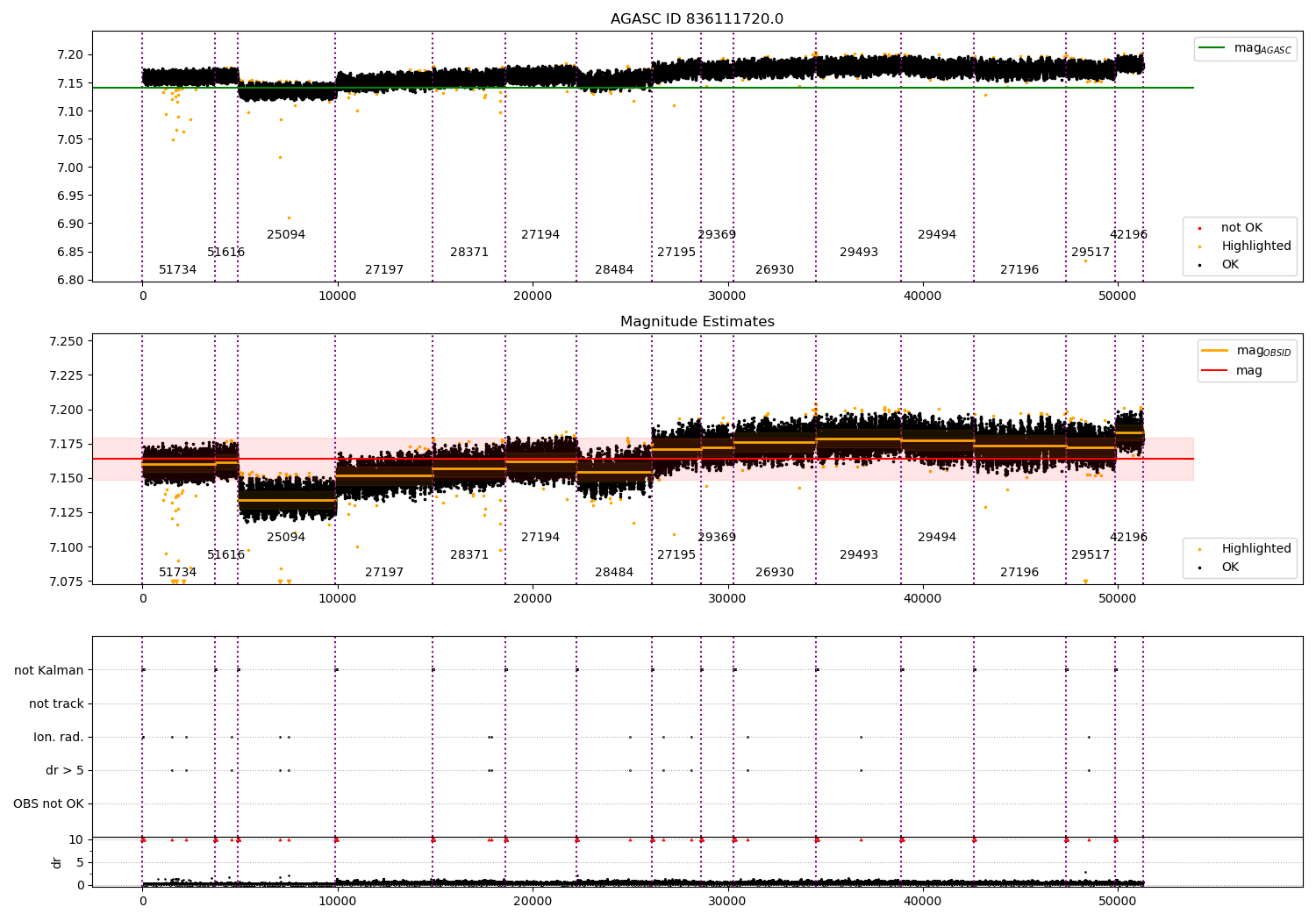Click the 7.075 y-axis tick label
This screenshot has height=921, width=1316.
pos(68,582)
